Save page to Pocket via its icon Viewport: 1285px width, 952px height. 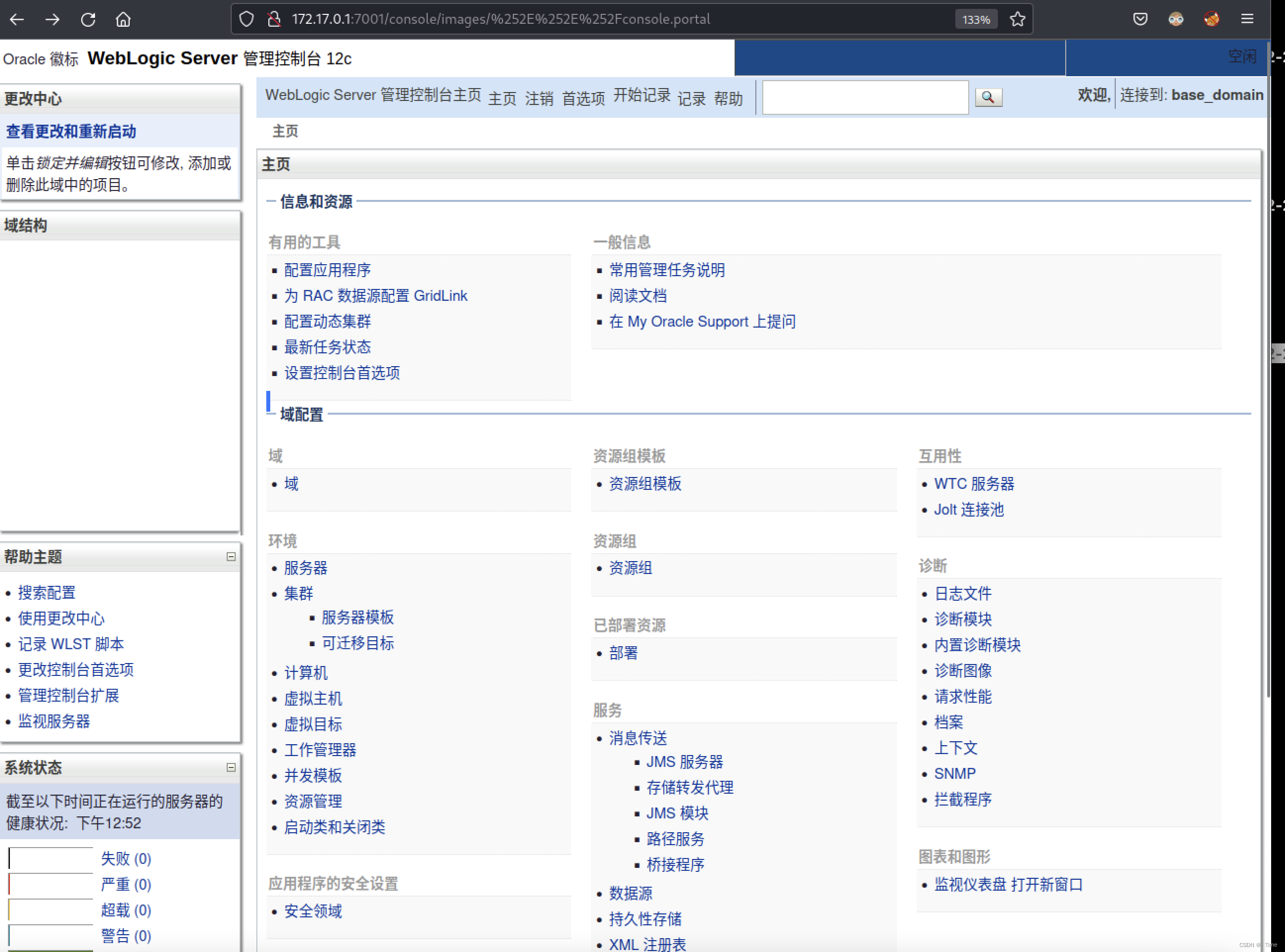click(1140, 19)
